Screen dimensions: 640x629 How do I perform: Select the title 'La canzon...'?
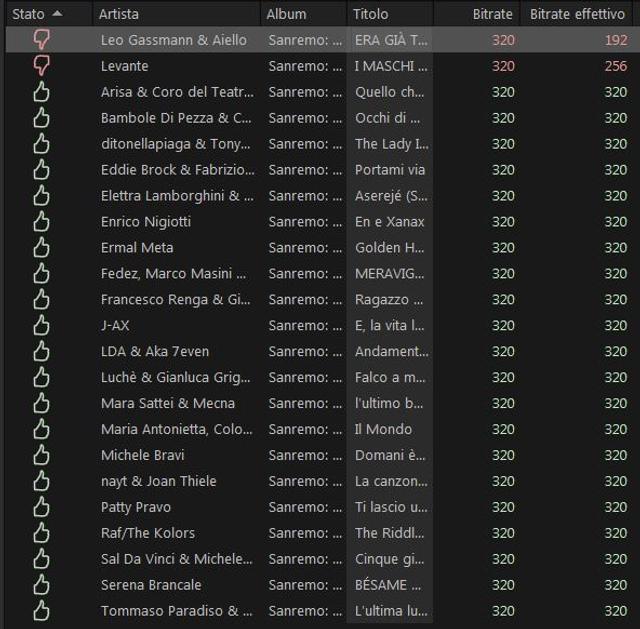[391, 481]
